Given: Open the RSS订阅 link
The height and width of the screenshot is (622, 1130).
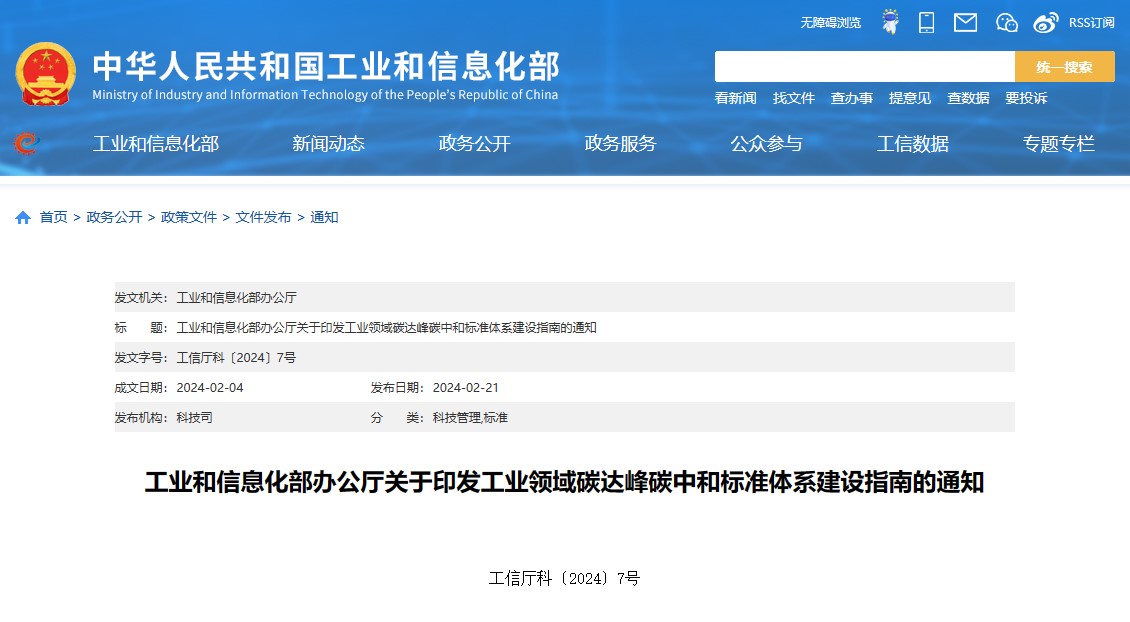Looking at the screenshot, I should pyautogui.click(x=1092, y=23).
